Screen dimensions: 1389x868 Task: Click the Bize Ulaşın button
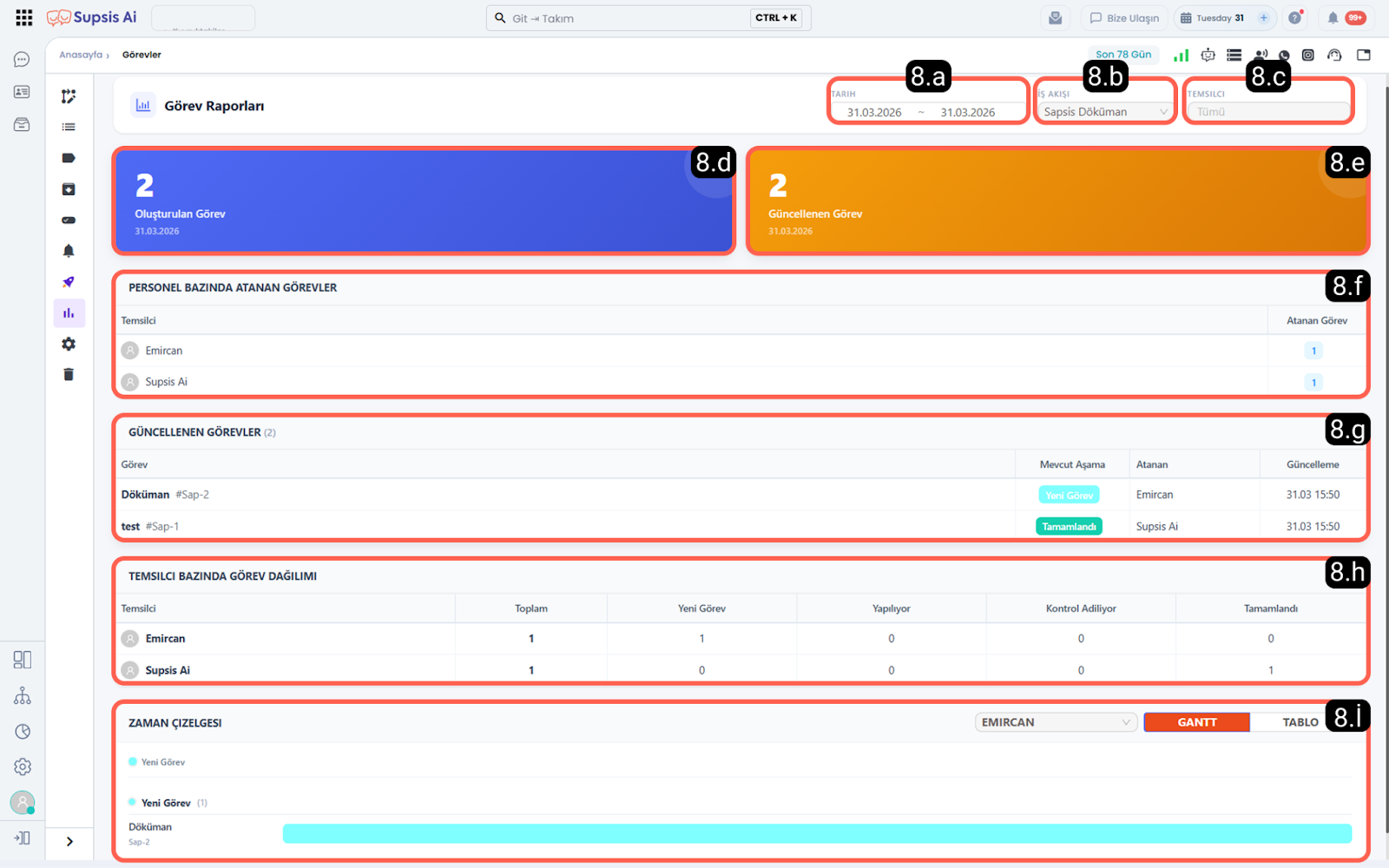1124,18
